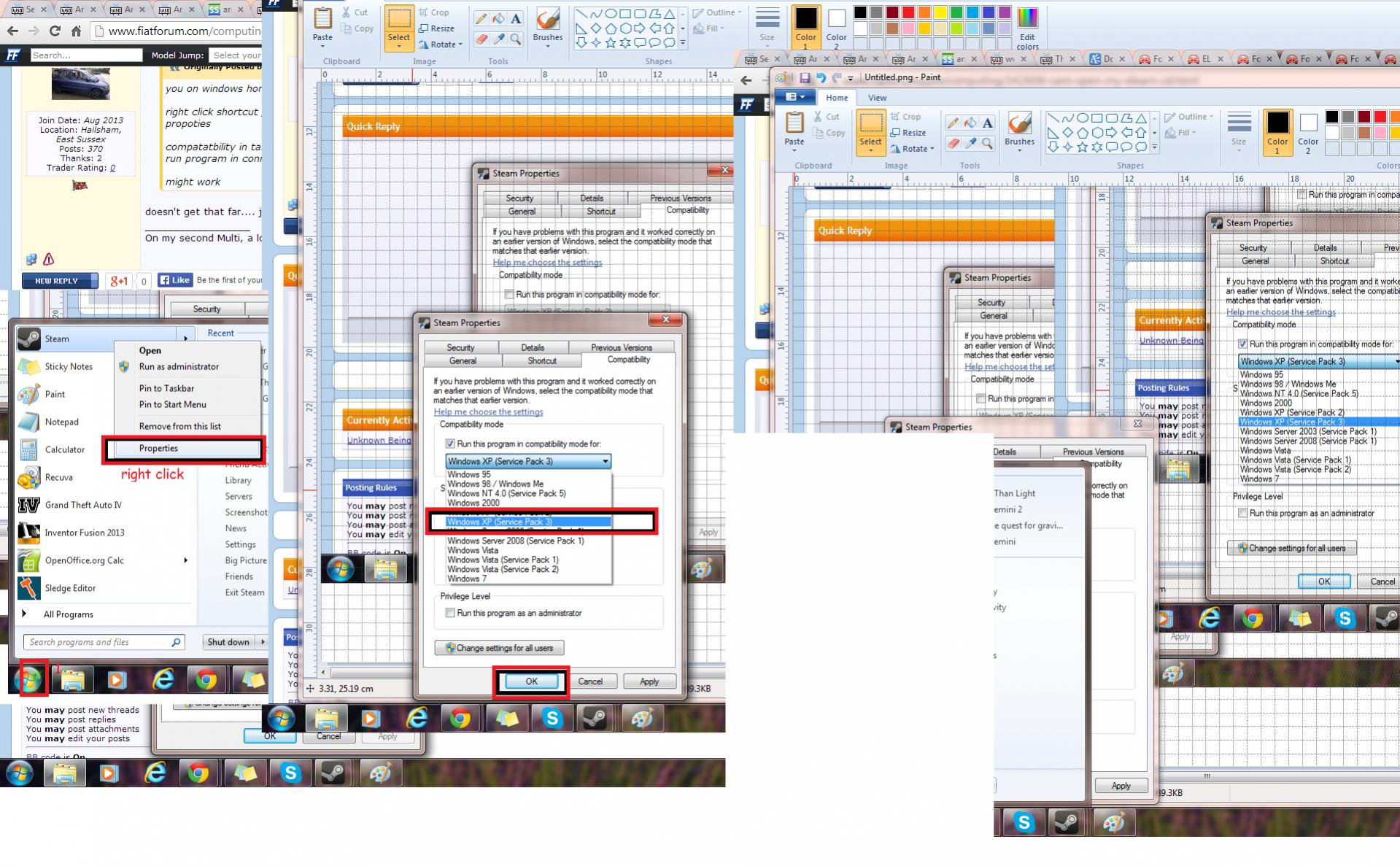This screenshot has height=866, width=1400.
Task: Select the Eraser in the Paint ribbon with Edit colors
Action: 482,39
